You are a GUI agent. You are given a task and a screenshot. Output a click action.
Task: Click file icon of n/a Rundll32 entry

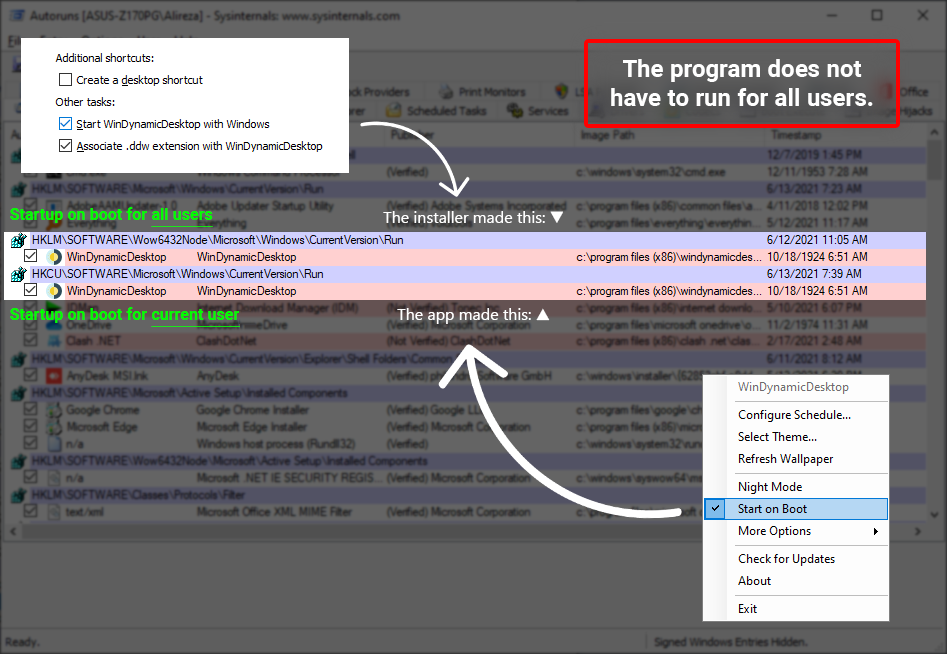click(x=54, y=444)
